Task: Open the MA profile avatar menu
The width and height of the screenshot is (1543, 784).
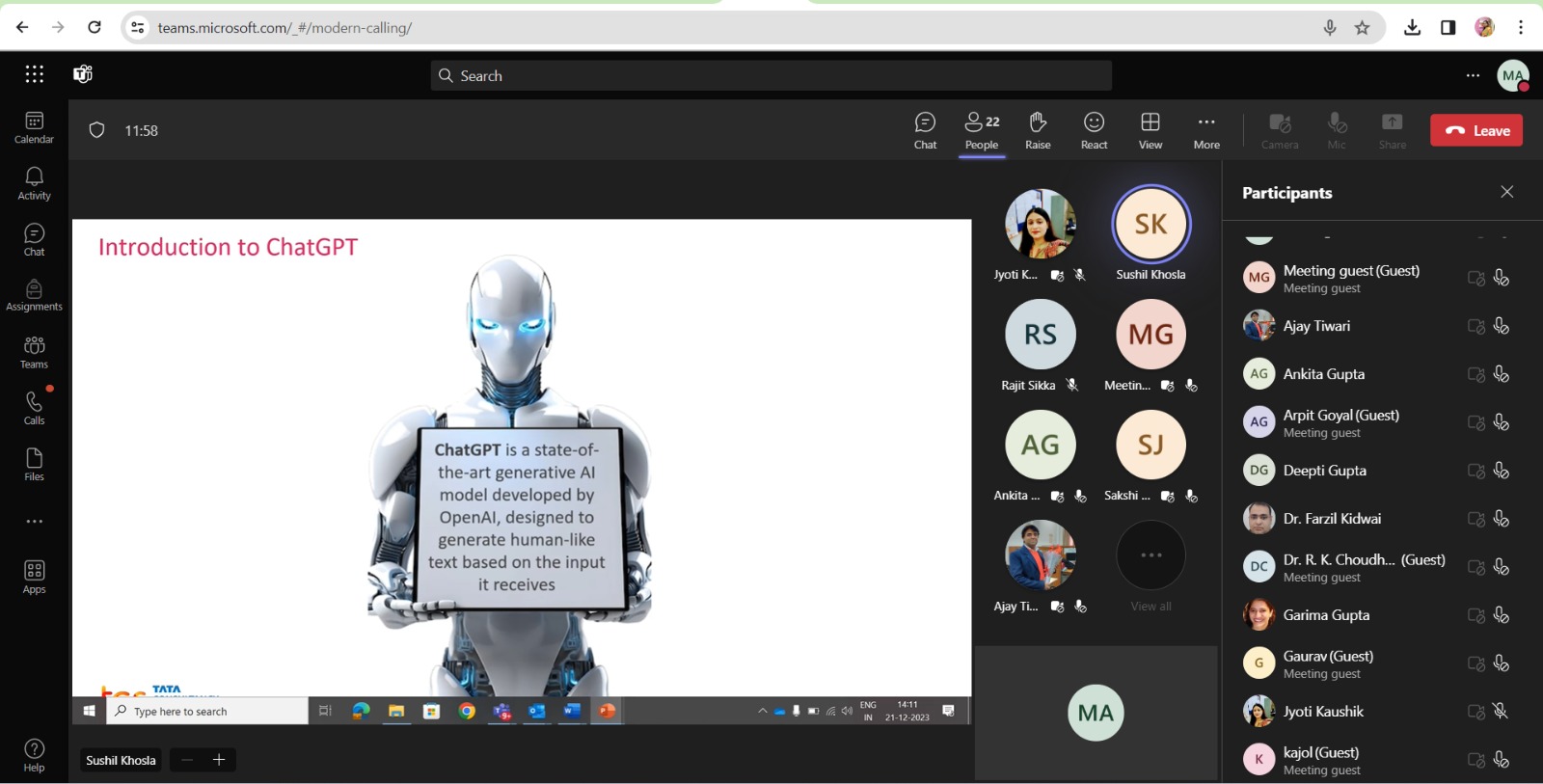Action: click(x=1513, y=75)
